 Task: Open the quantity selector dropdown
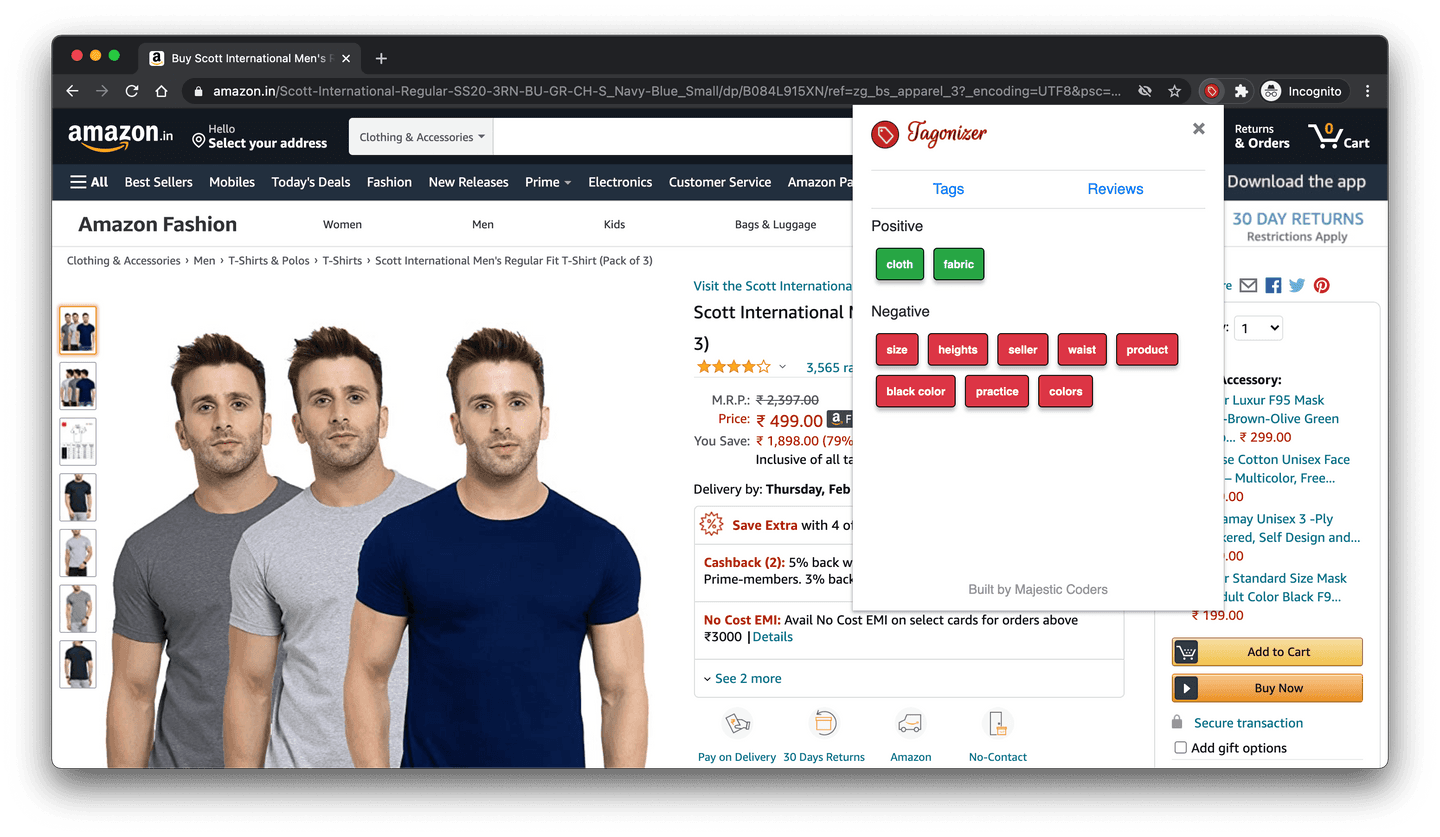tap(1258, 328)
